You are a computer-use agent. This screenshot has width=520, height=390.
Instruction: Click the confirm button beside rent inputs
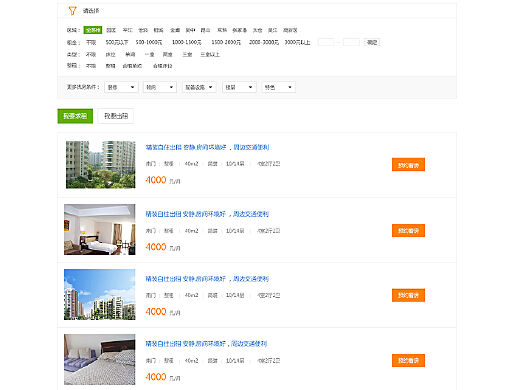click(x=372, y=42)
